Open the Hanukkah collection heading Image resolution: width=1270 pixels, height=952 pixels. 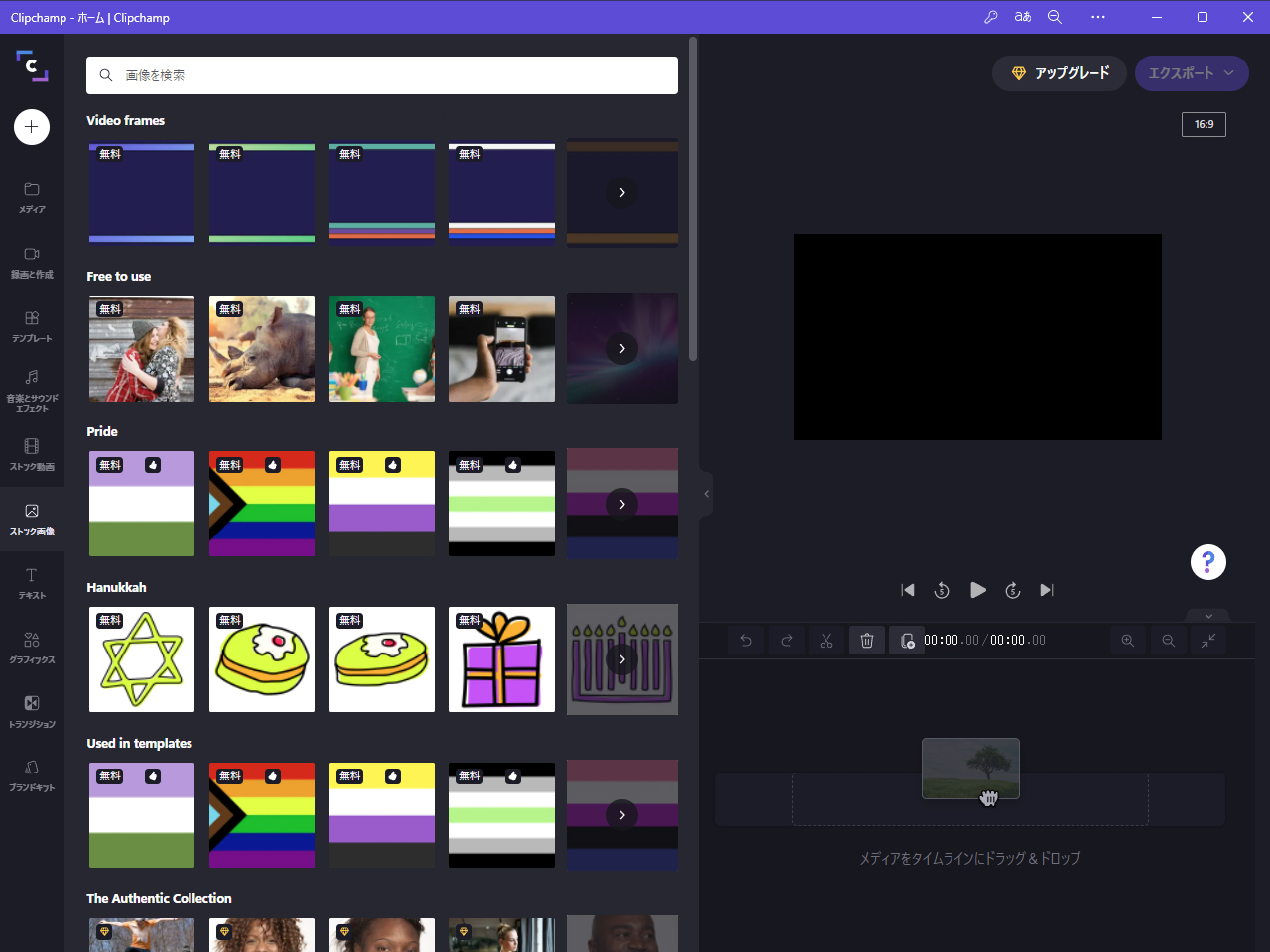[x=116, y=587]
